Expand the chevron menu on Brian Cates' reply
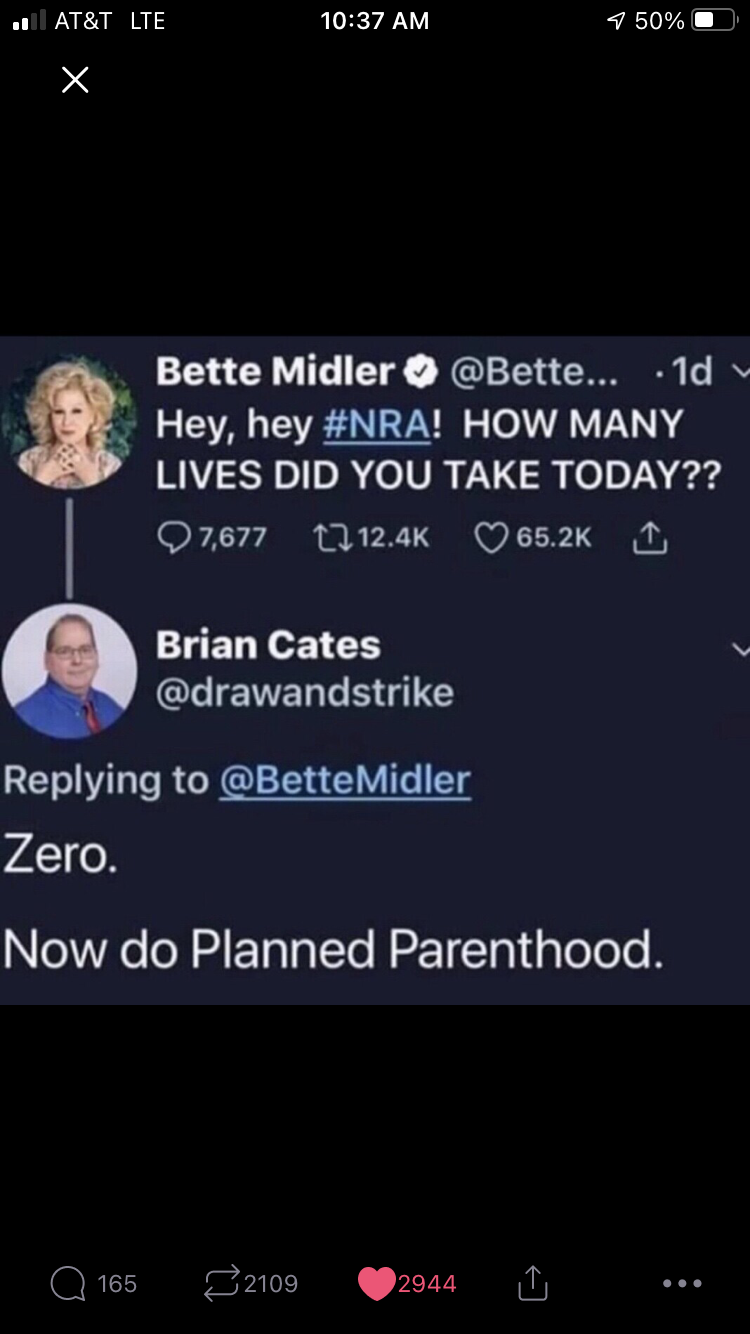 point(739,650)
